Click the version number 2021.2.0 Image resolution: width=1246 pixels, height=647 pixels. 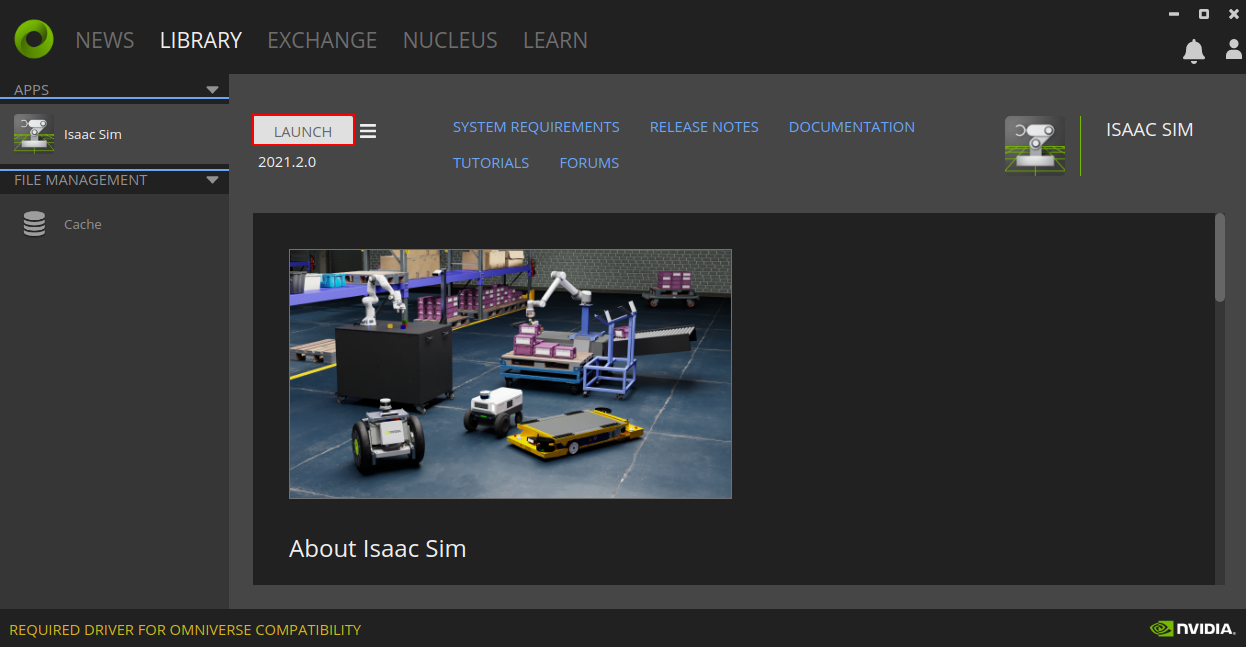[x=287, y=161]
